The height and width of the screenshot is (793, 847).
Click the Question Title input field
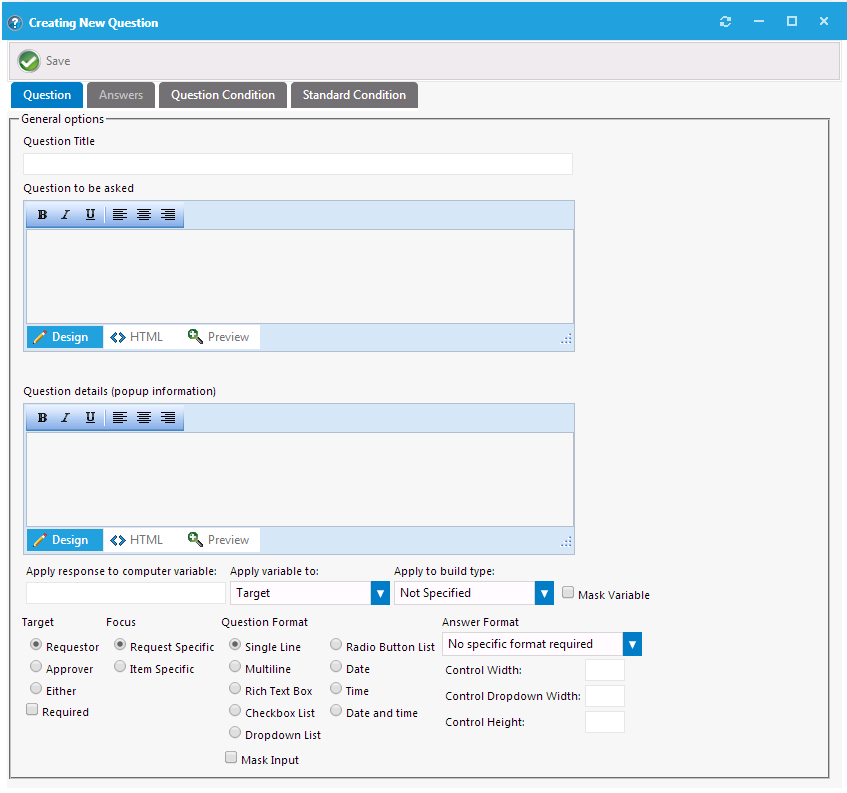click(298, 164)
